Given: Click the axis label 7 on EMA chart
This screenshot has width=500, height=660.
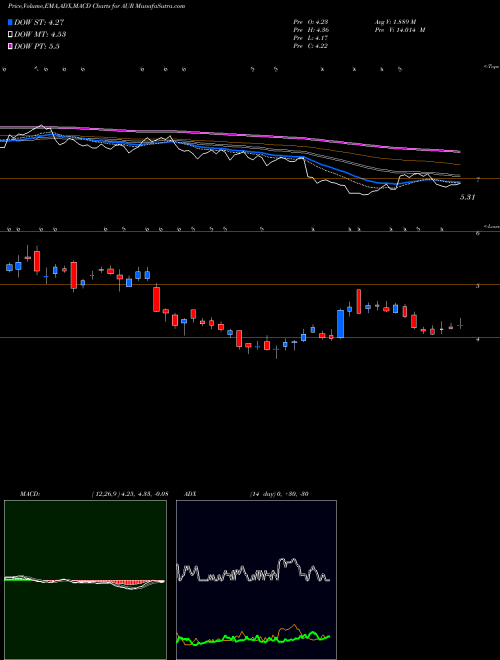Looking at the screenshot, I should [477, 180].
